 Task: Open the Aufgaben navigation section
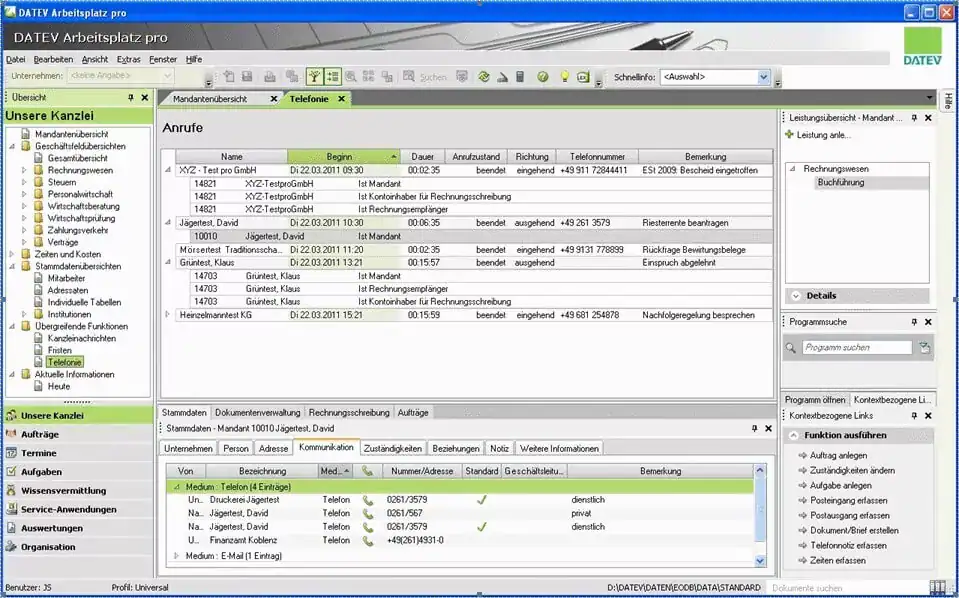point(78,471)
